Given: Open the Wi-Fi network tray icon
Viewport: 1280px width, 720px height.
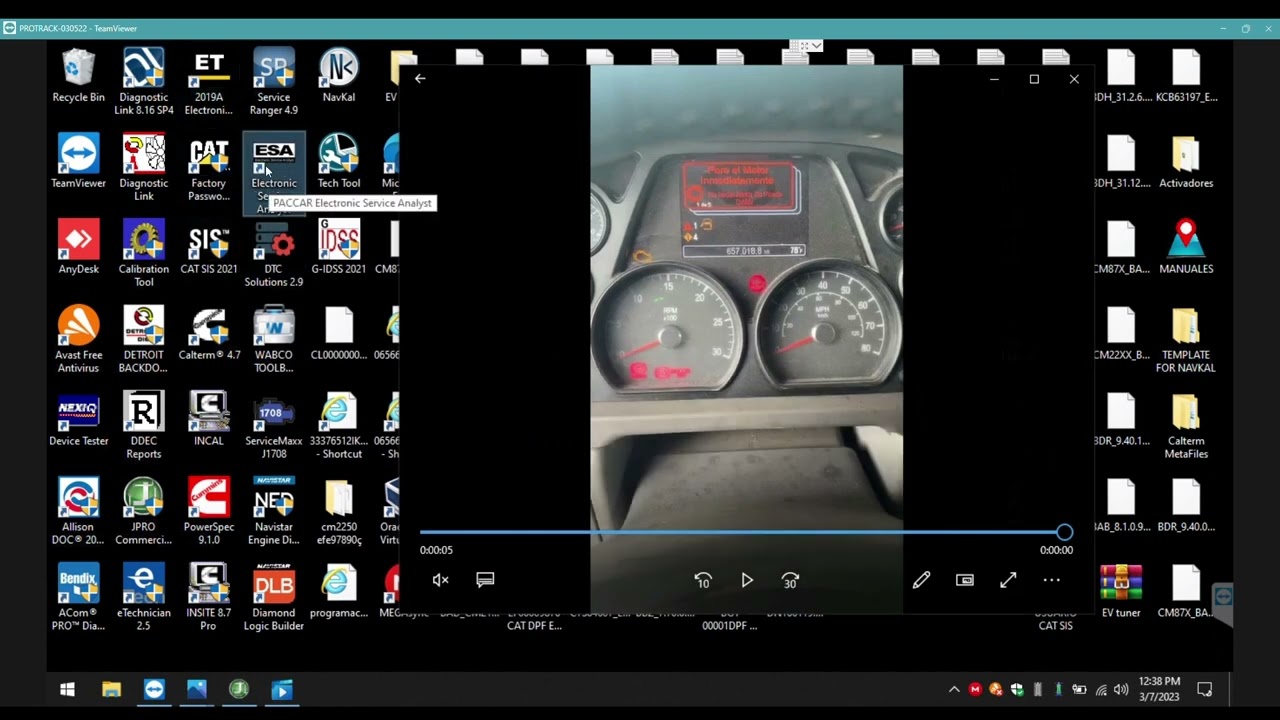Looking at the screenshot, I should coord(1101,689).
